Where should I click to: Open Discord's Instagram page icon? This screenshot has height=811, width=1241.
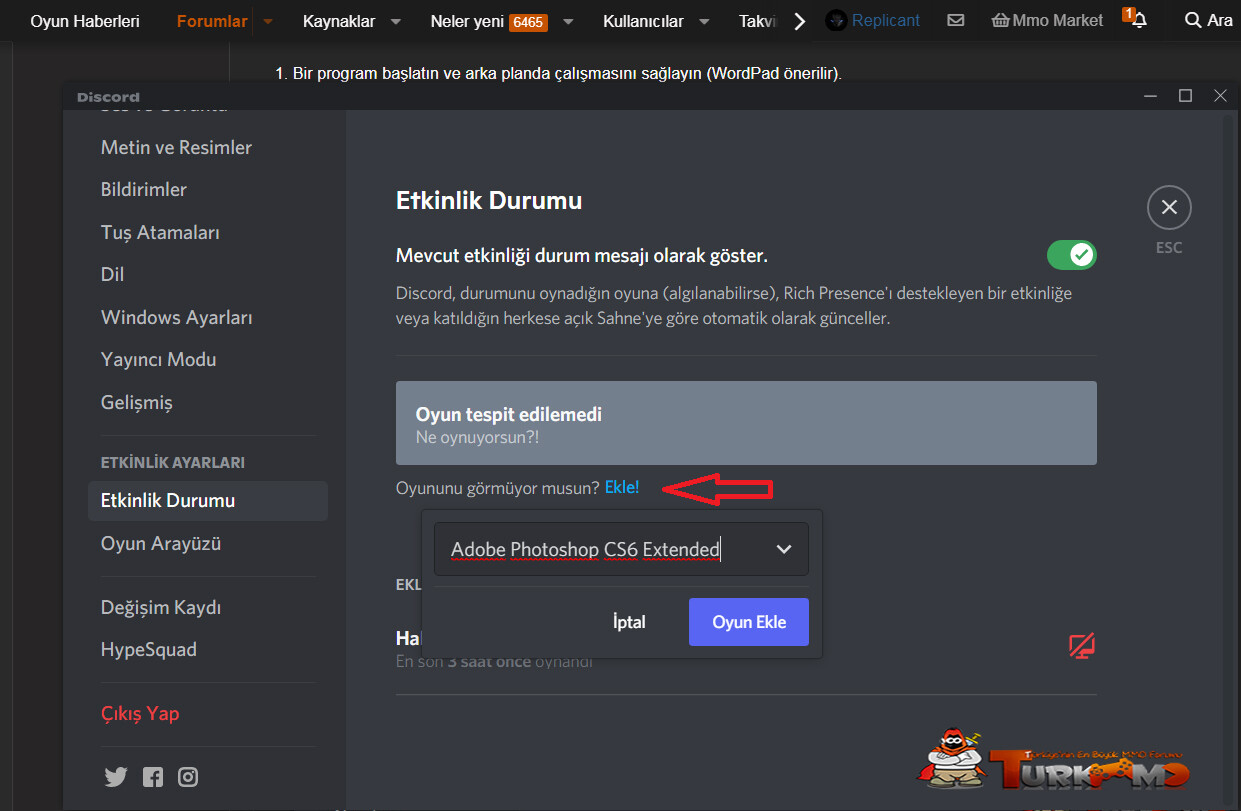pyautogui.click(x=188, y=777)
